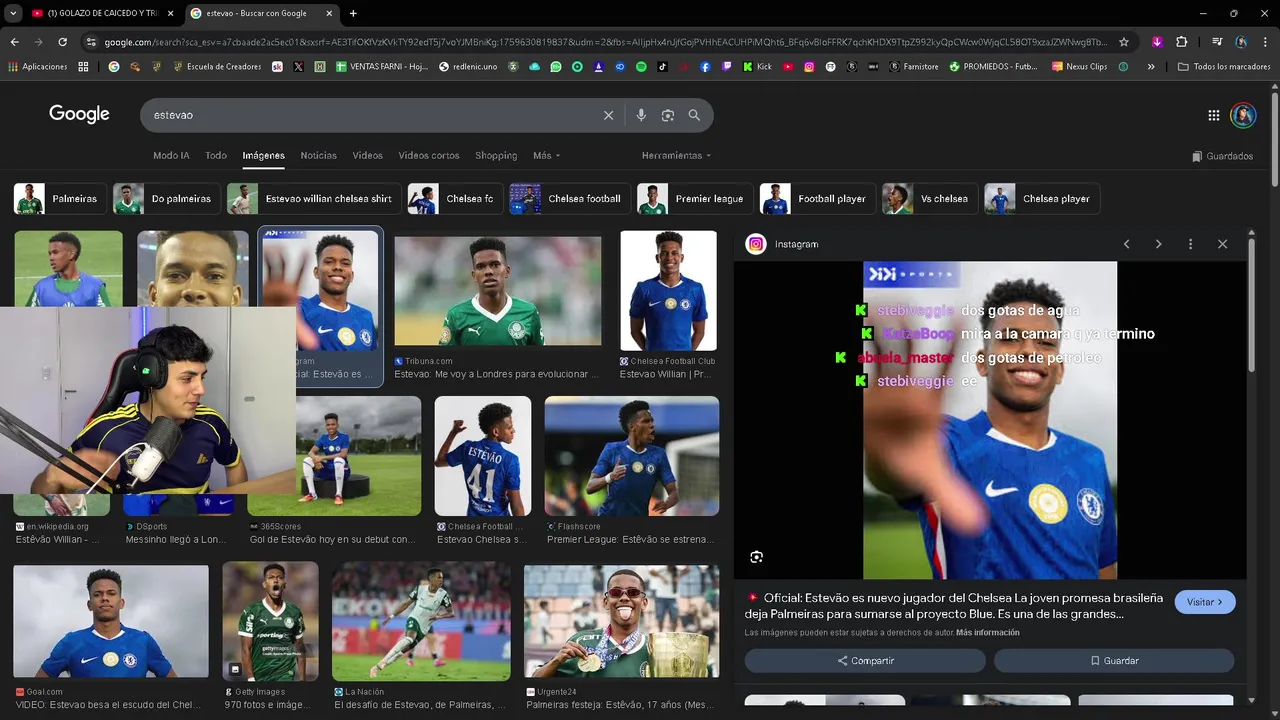
Task: Open the browser Extensions puzzle icon
Action: point(1181,42)
